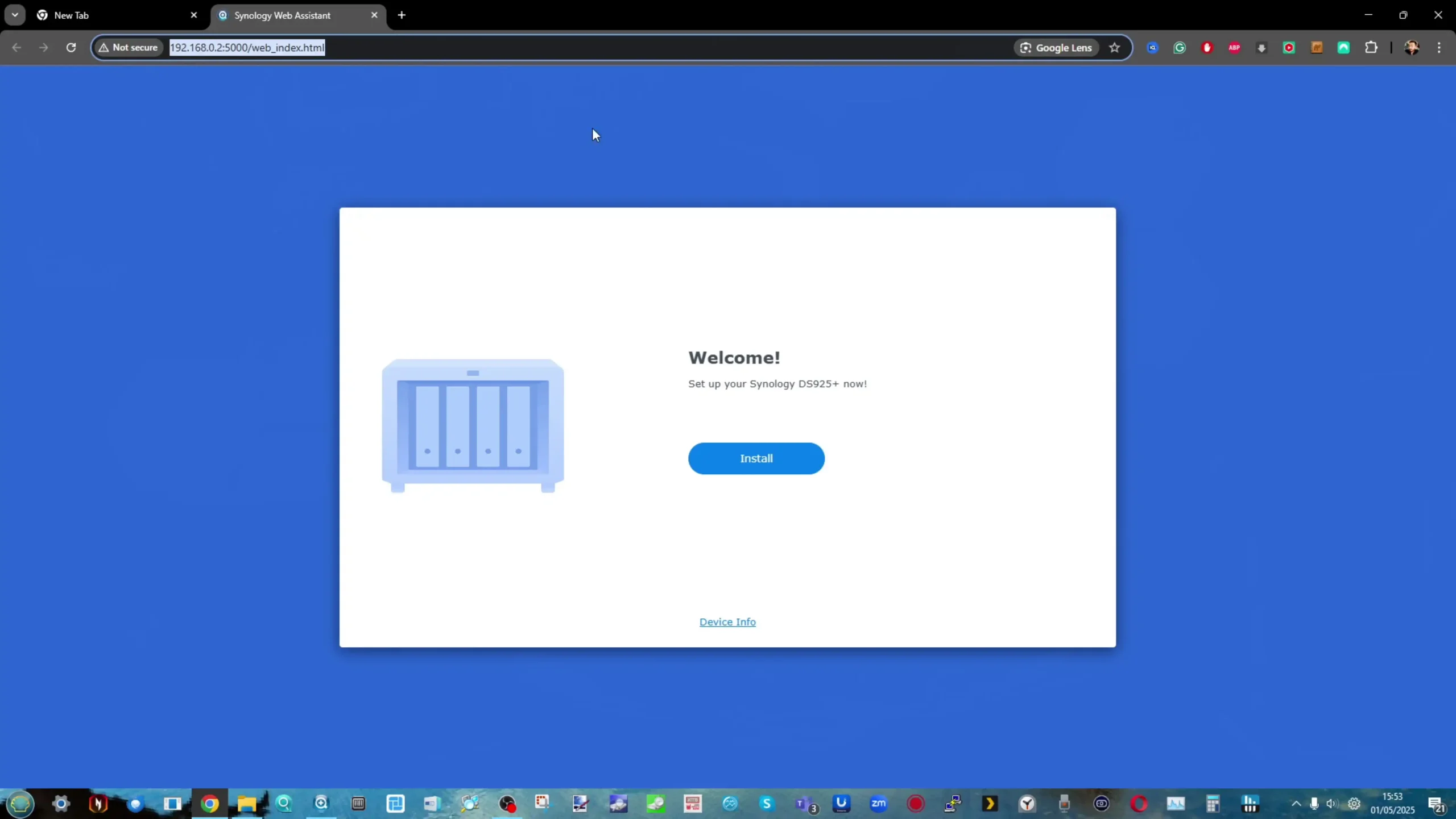Click the Install button
Viewport: 1456px width, 819px height.
point(756,458)
